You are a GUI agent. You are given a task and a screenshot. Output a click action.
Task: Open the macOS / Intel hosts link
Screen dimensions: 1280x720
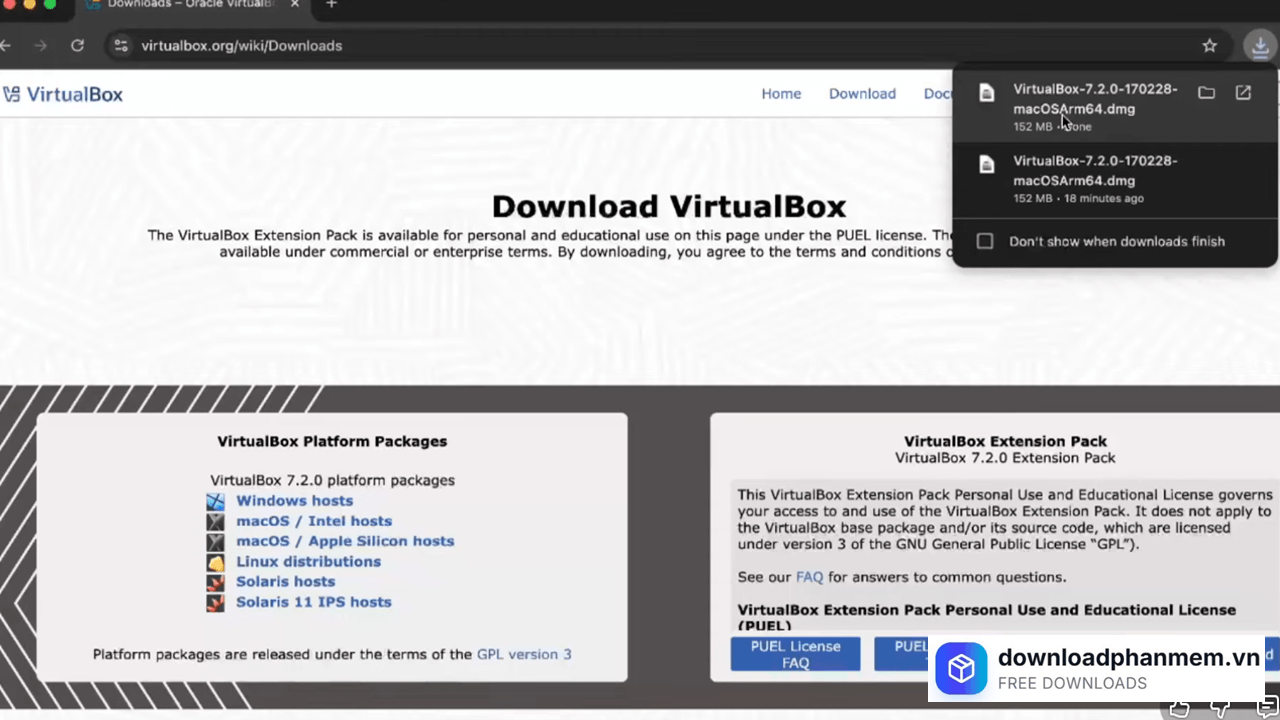tap(313, 521)
